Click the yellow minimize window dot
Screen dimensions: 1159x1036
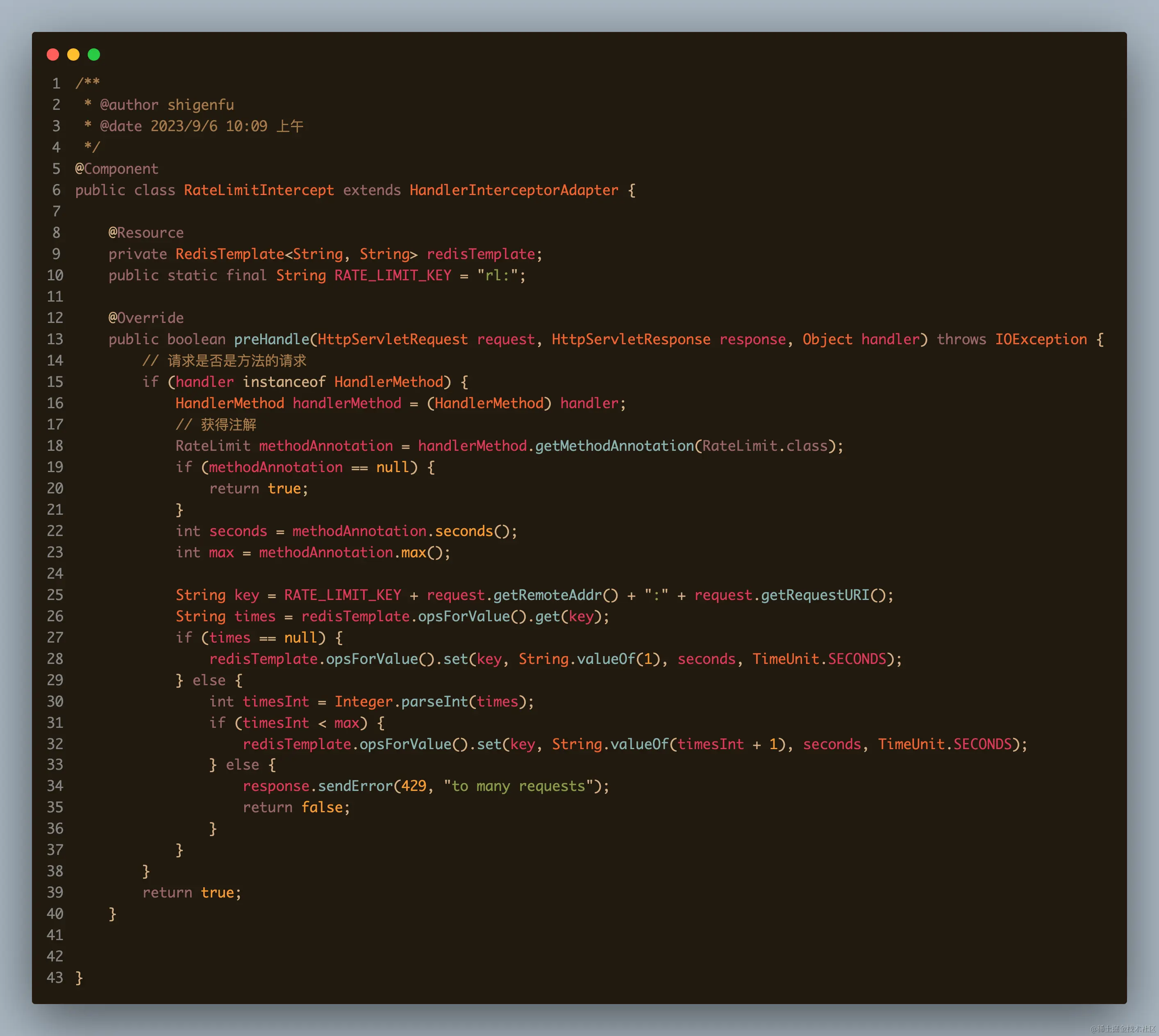[x=73, y=55]
